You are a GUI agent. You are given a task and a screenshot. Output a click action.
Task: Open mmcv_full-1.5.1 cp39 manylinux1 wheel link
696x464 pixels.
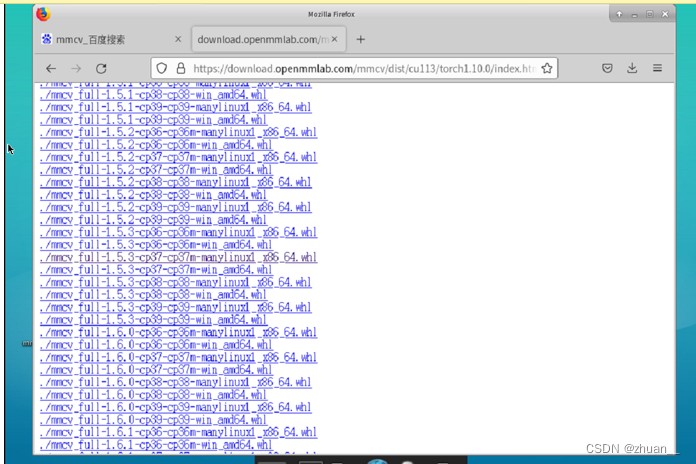point(175,107)
